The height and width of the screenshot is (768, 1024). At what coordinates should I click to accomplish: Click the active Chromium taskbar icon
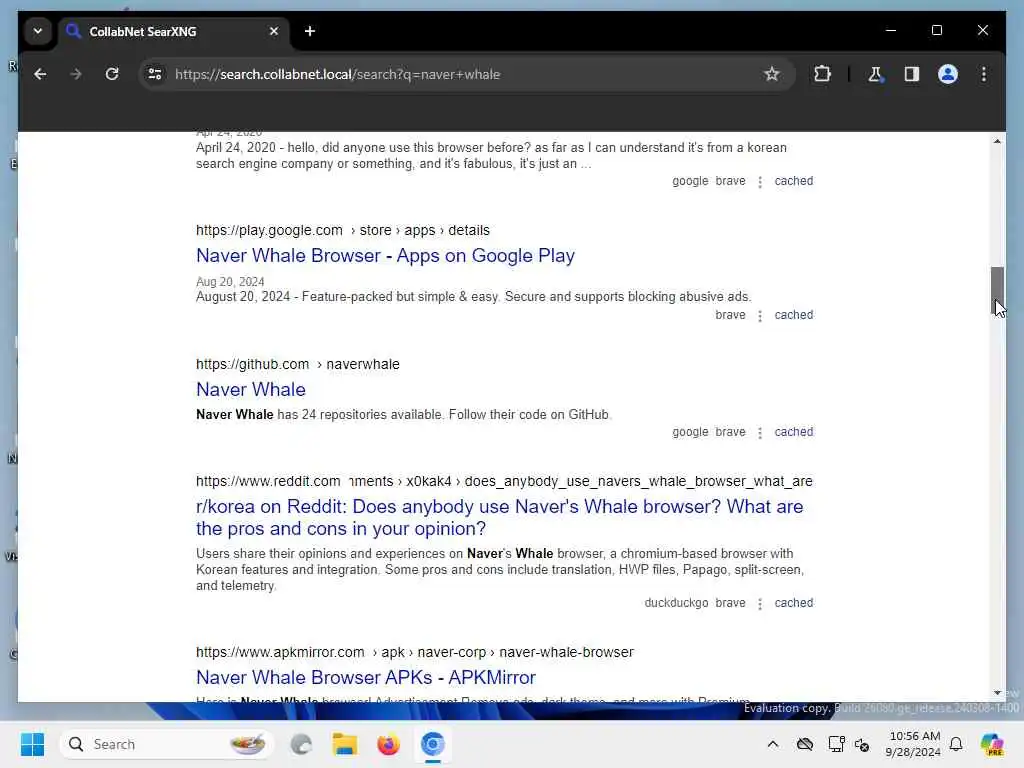[x=432, y=744]
